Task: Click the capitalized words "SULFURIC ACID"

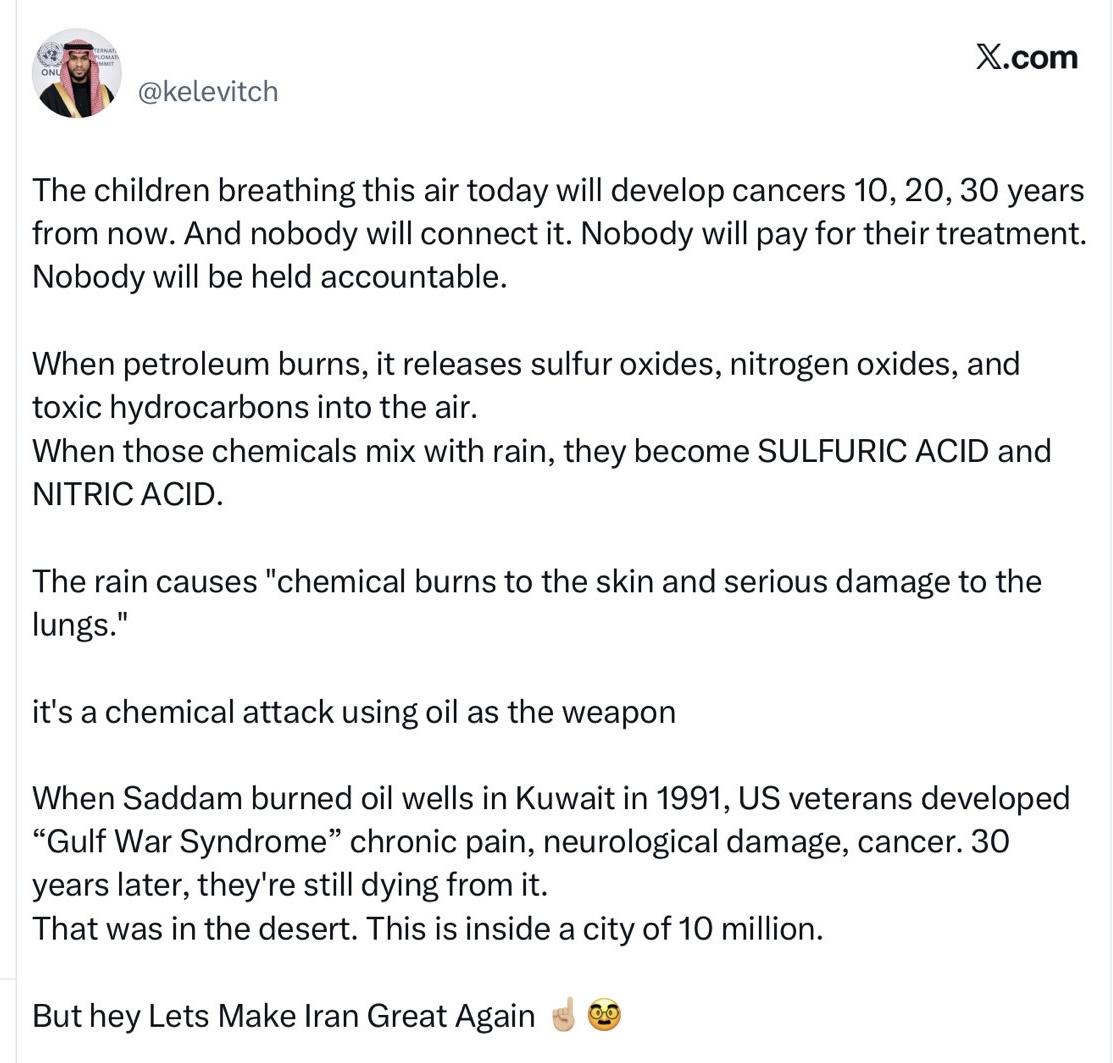Action: click(873, 451)
